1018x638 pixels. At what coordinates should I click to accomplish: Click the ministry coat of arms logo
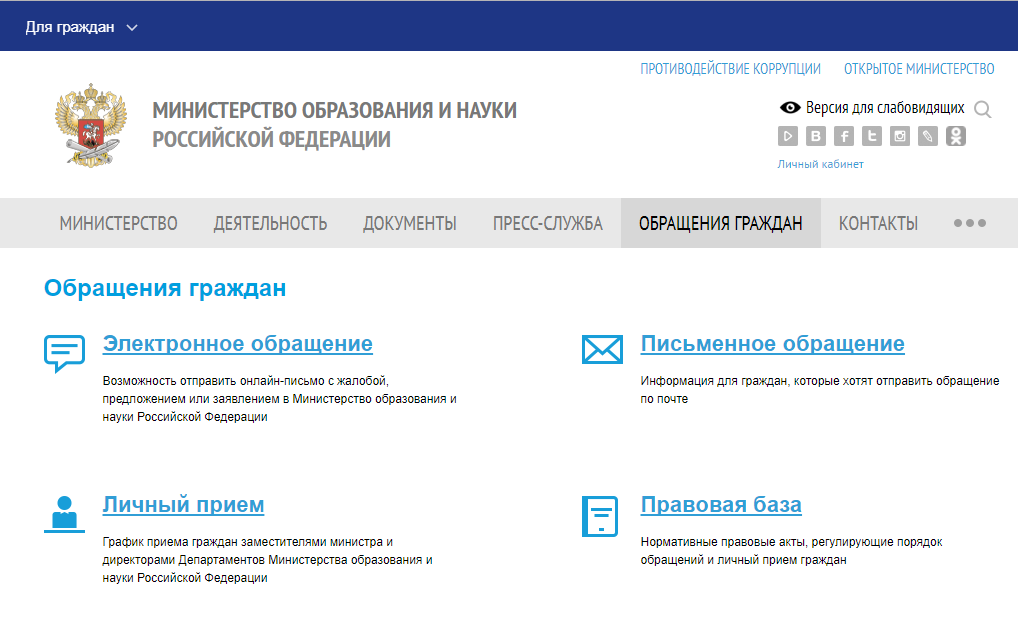[91, 125]
